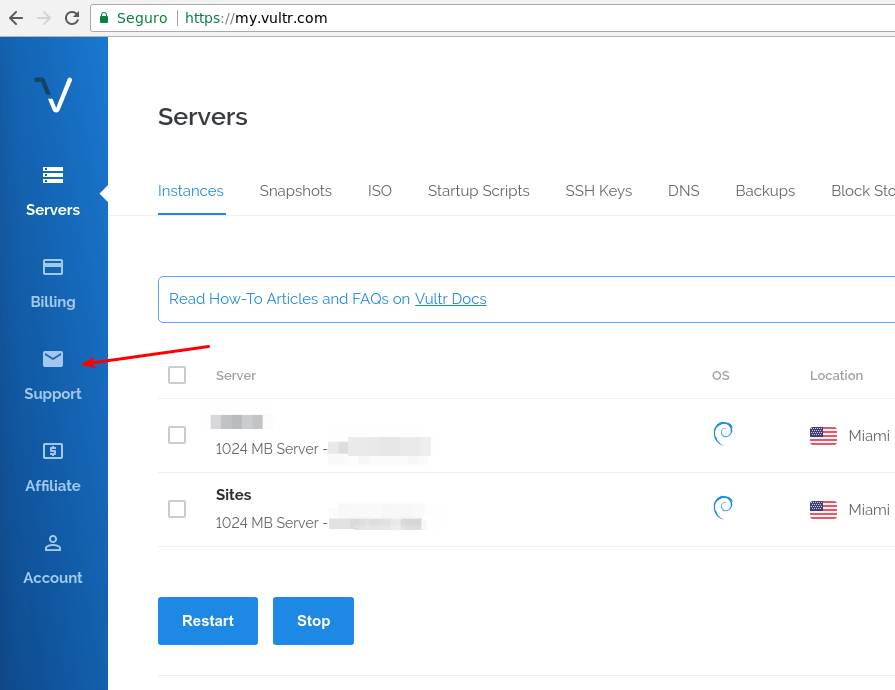Open the Sites server name link
Viewport: 895px width, 690px height.
coord(233,495)
